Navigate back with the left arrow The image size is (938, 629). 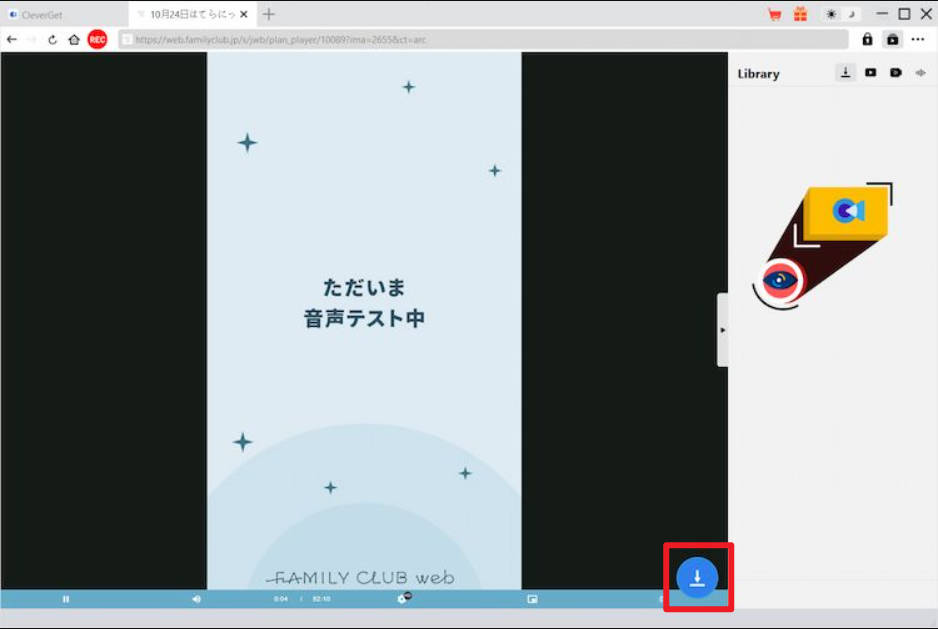pos(11,39)
